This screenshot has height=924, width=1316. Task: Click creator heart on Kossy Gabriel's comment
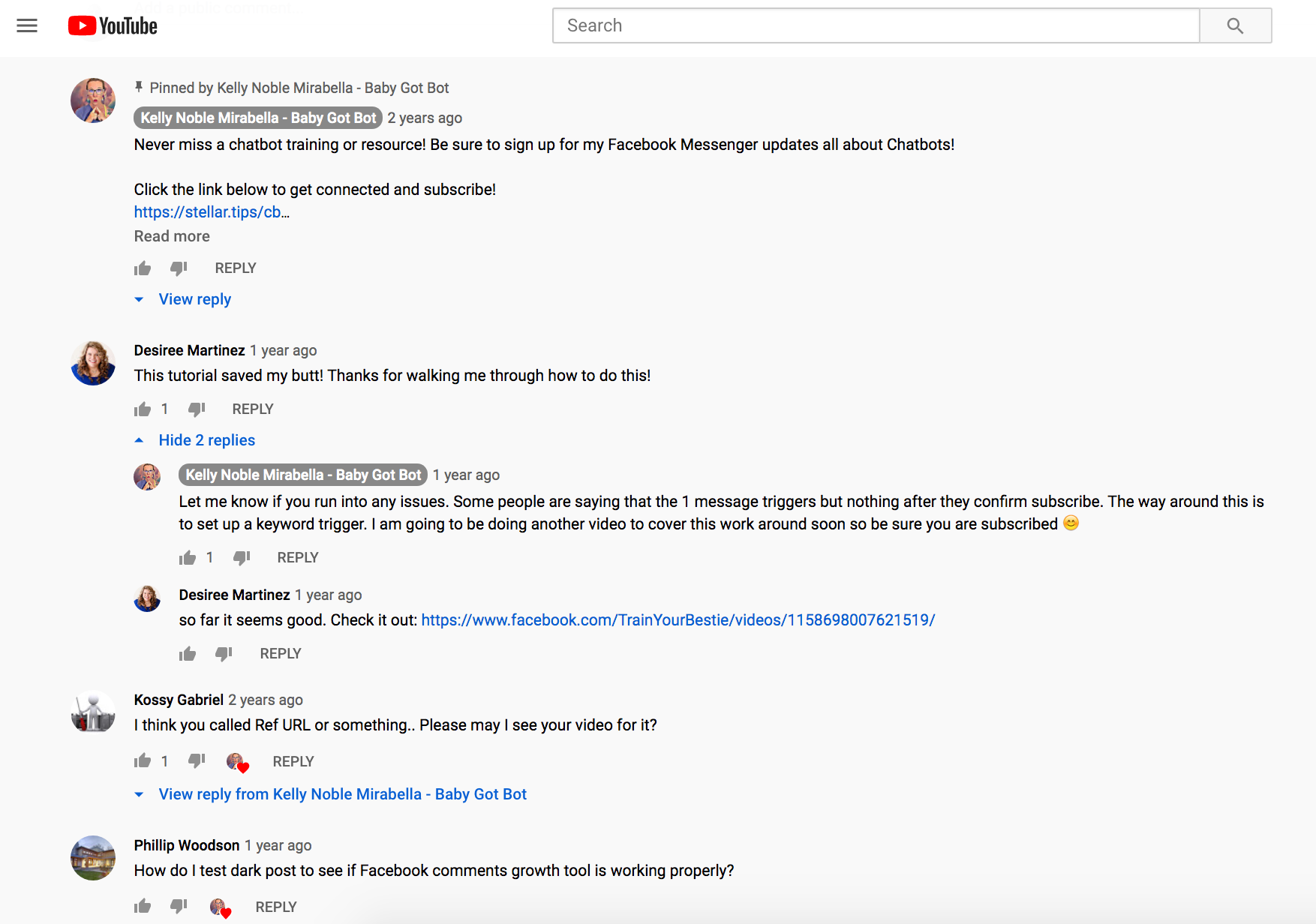click(237, 762)
